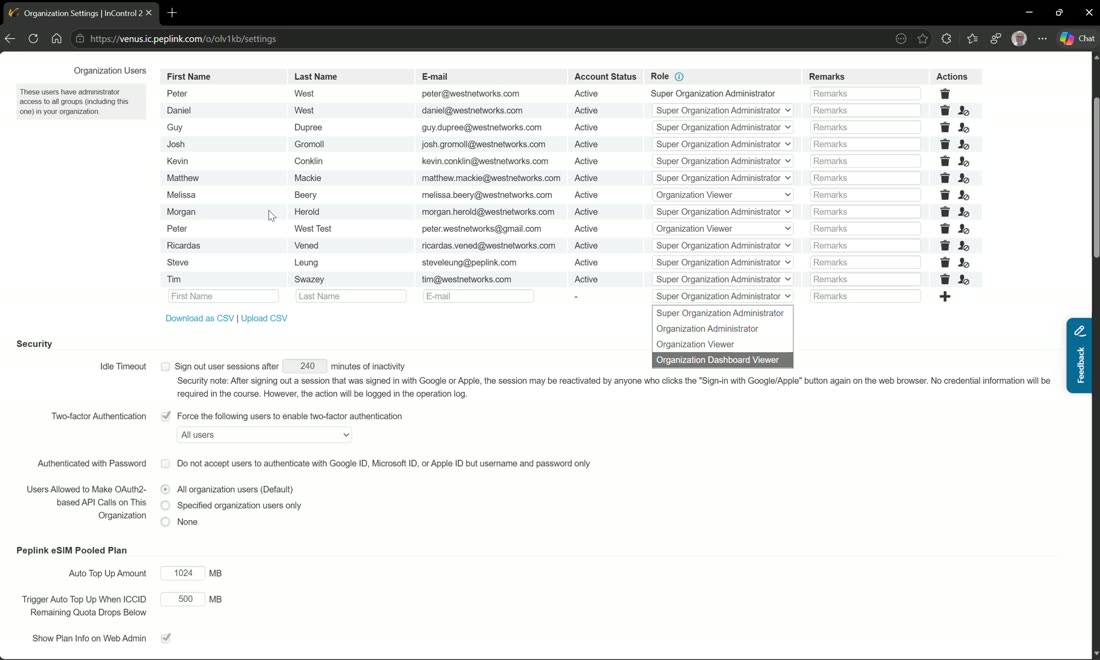
Task: Open role dropdown for Steve Leung
Action: tap(723, 262)
